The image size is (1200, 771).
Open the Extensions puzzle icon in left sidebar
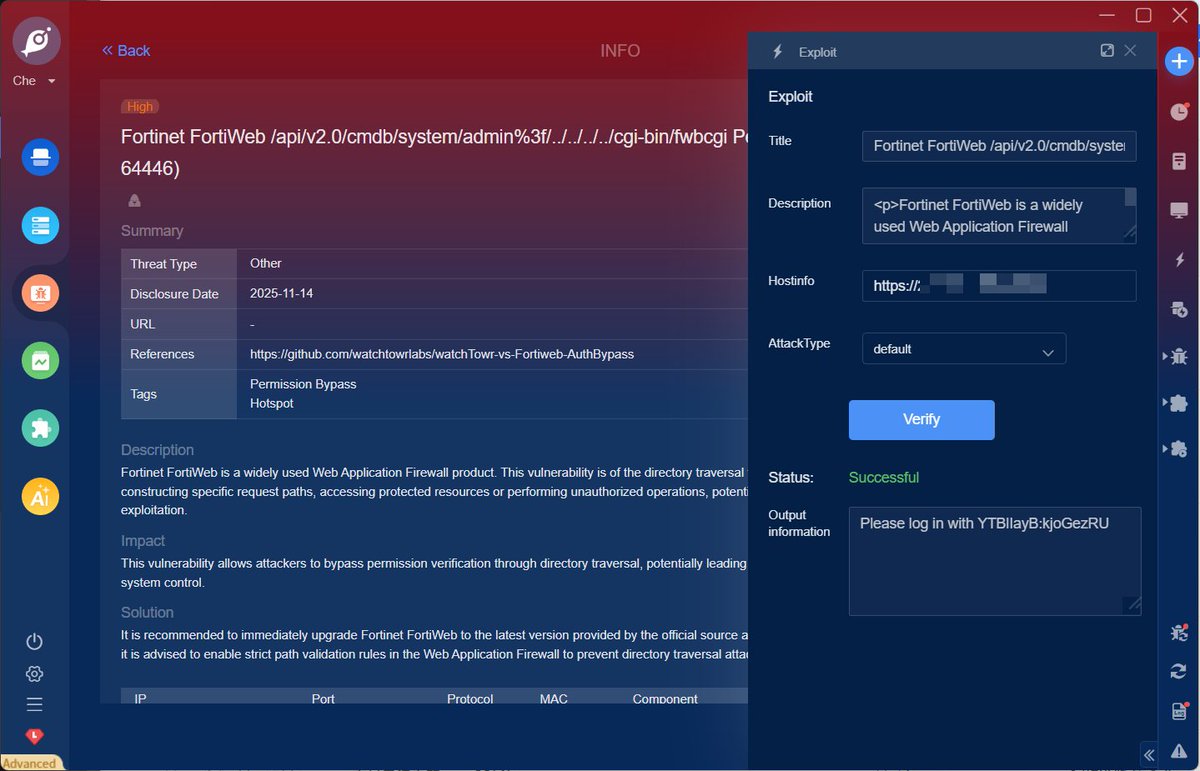[41, 428]
